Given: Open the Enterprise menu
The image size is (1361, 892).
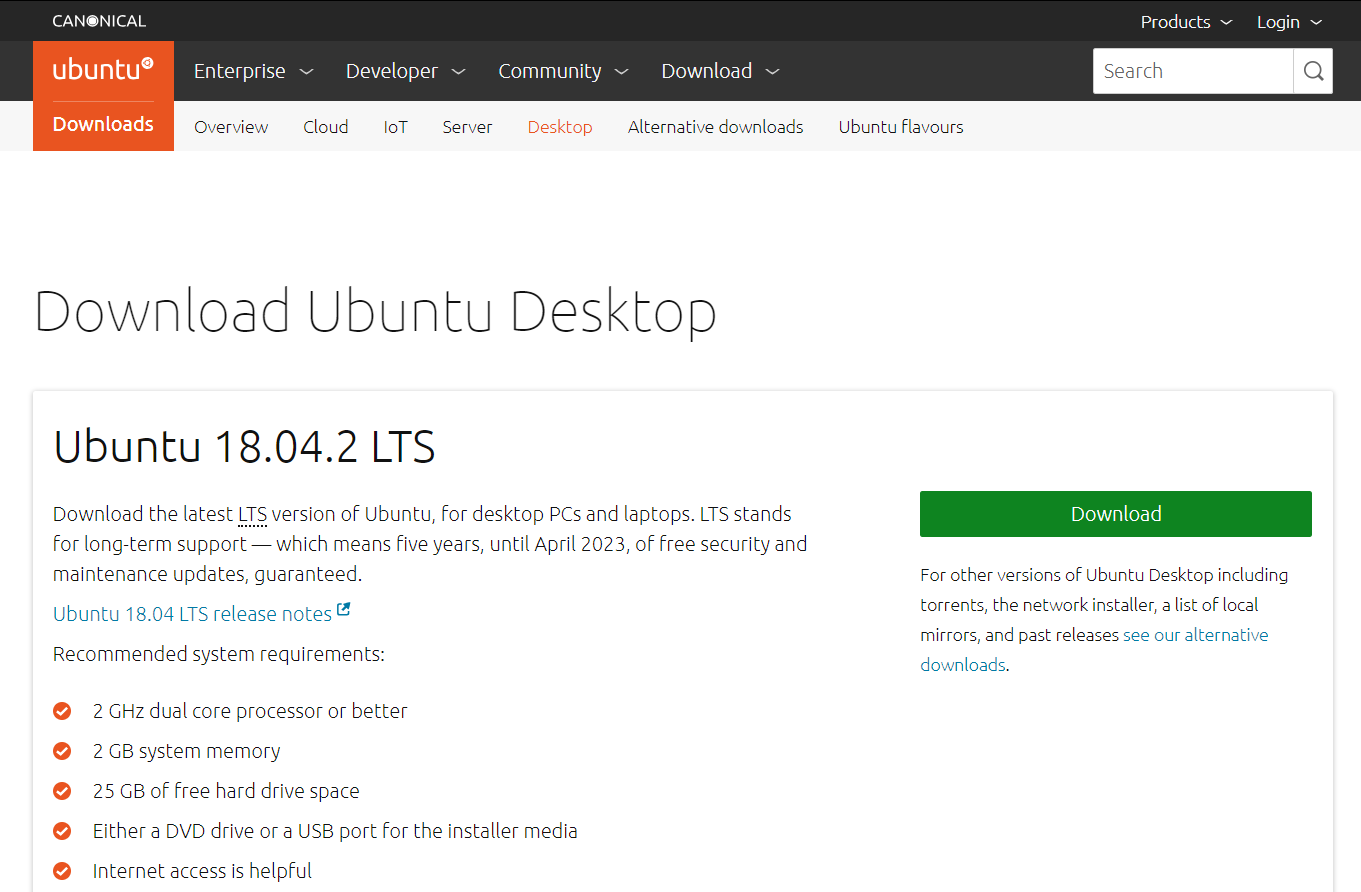Looking at the screenshot, I should point(253,71).
